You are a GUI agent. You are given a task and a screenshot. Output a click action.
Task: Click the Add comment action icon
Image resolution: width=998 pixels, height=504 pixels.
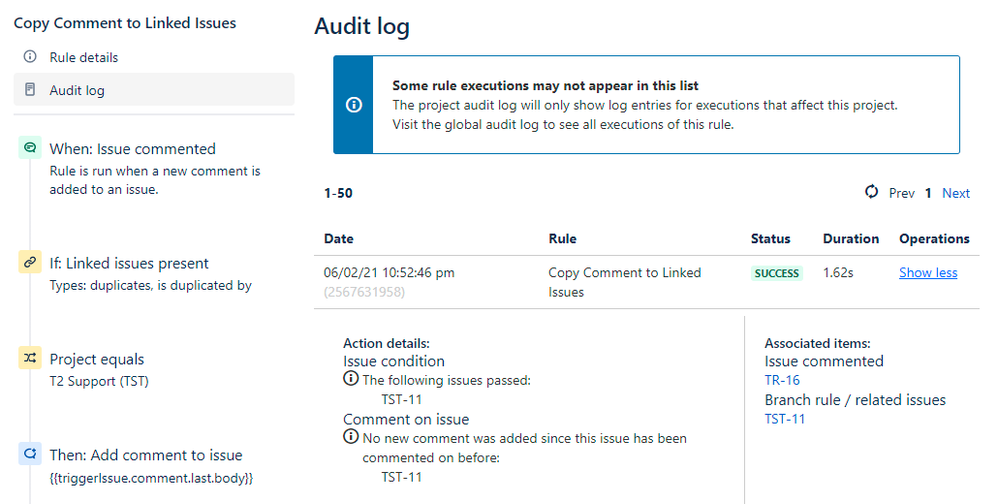click(30, 454)
